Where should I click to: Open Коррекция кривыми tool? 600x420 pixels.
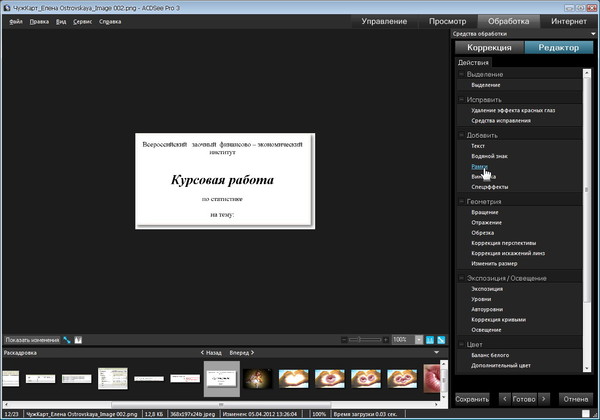[x=499, y=319]
